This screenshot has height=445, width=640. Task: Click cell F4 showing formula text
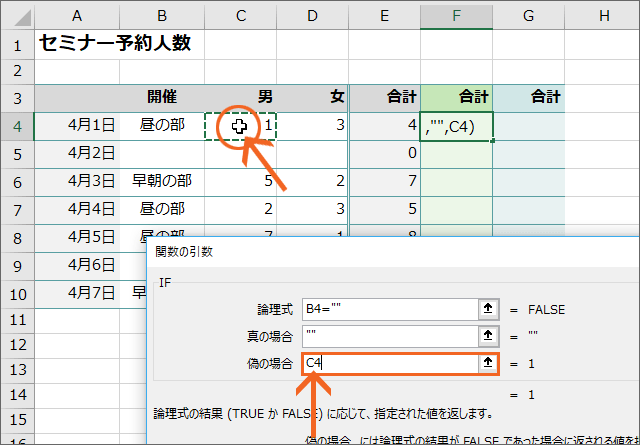point(456,126)
